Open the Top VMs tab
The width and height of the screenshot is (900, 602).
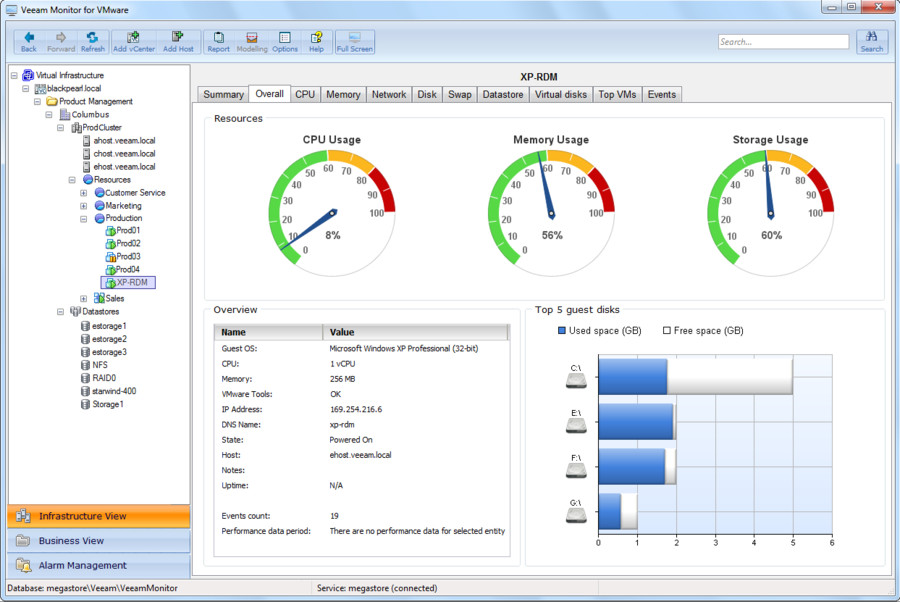pyautogui.click(x=617, y=95)
